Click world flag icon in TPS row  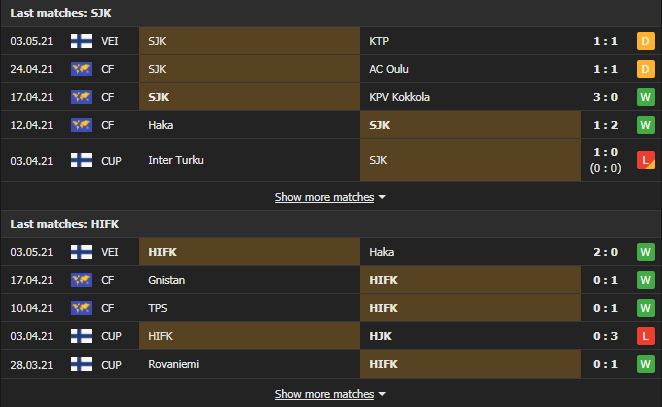click(81, 308)
